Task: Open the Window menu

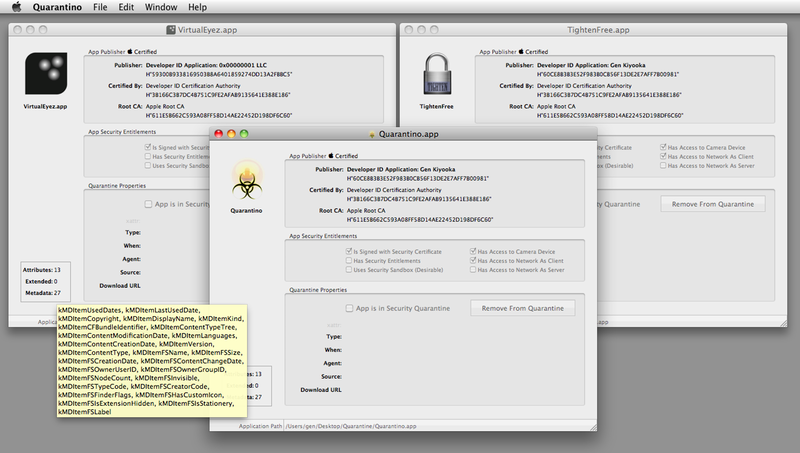Action: click(161, 7)
